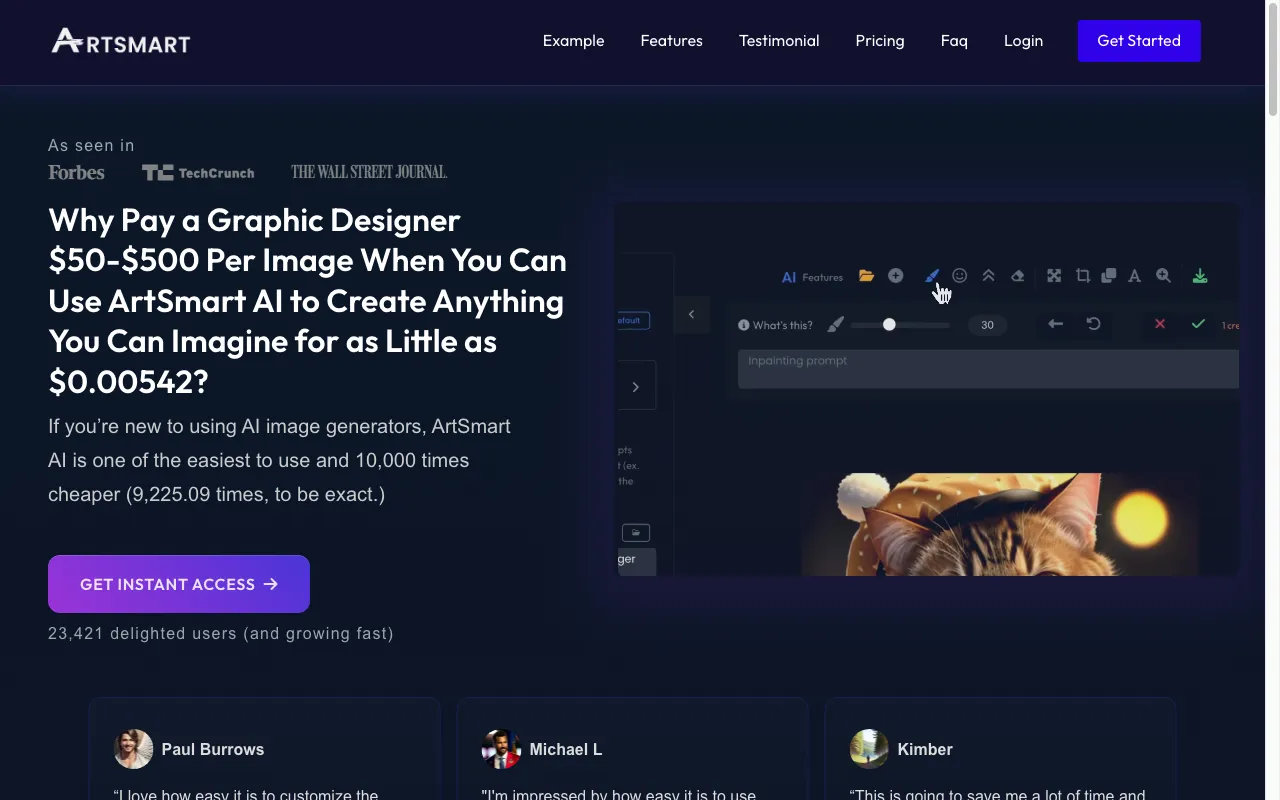This screenshot has height=800, width=1280.
Task: Click the cat image preview
Action: 1000,524
